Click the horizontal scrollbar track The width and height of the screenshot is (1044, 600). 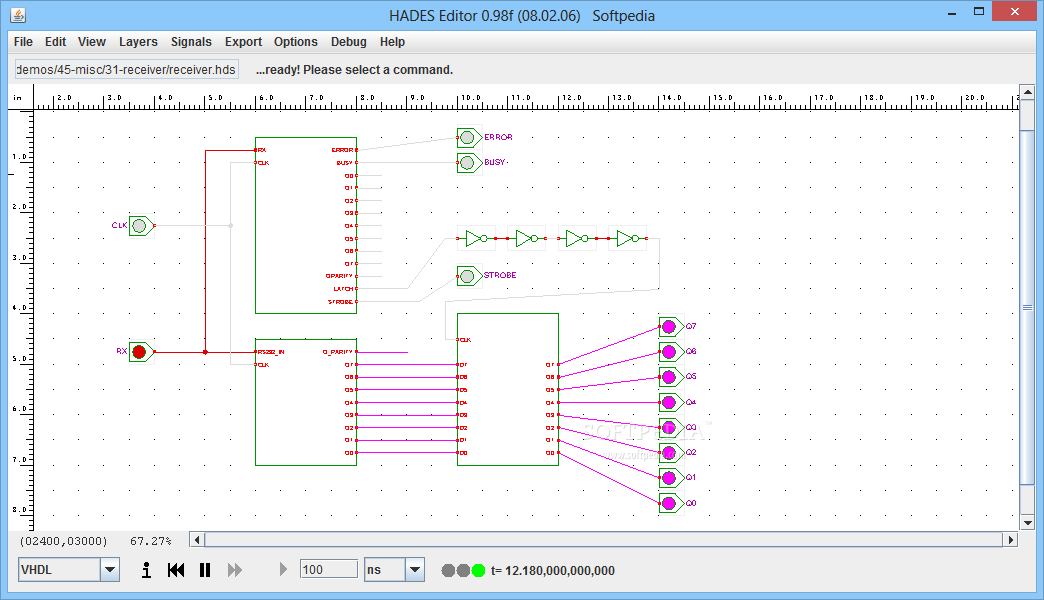click(x=604, y=540)
